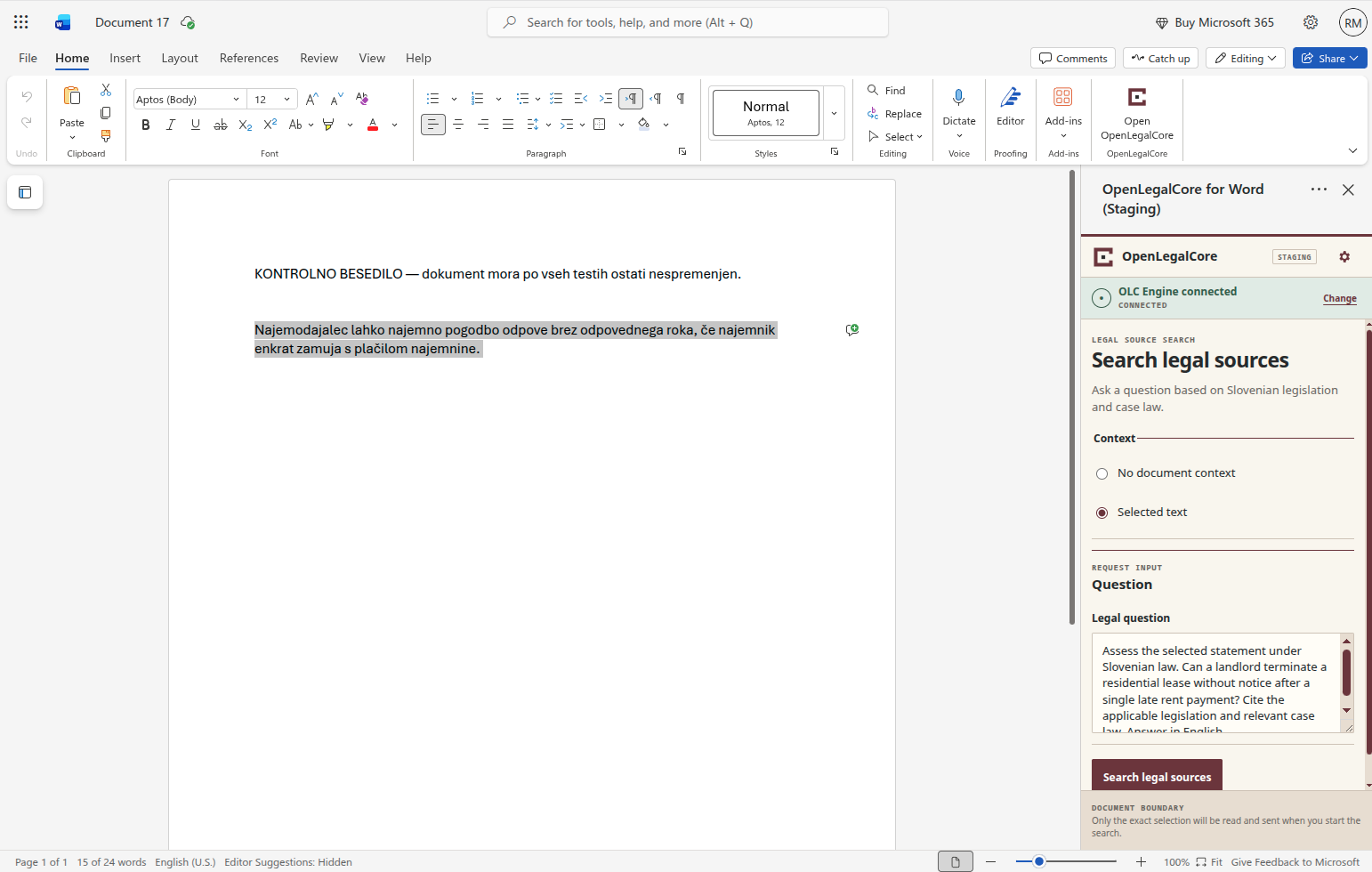The image size is (1372, 872).
Task: Open the Comments pane
Action: tap(1073, 58)
